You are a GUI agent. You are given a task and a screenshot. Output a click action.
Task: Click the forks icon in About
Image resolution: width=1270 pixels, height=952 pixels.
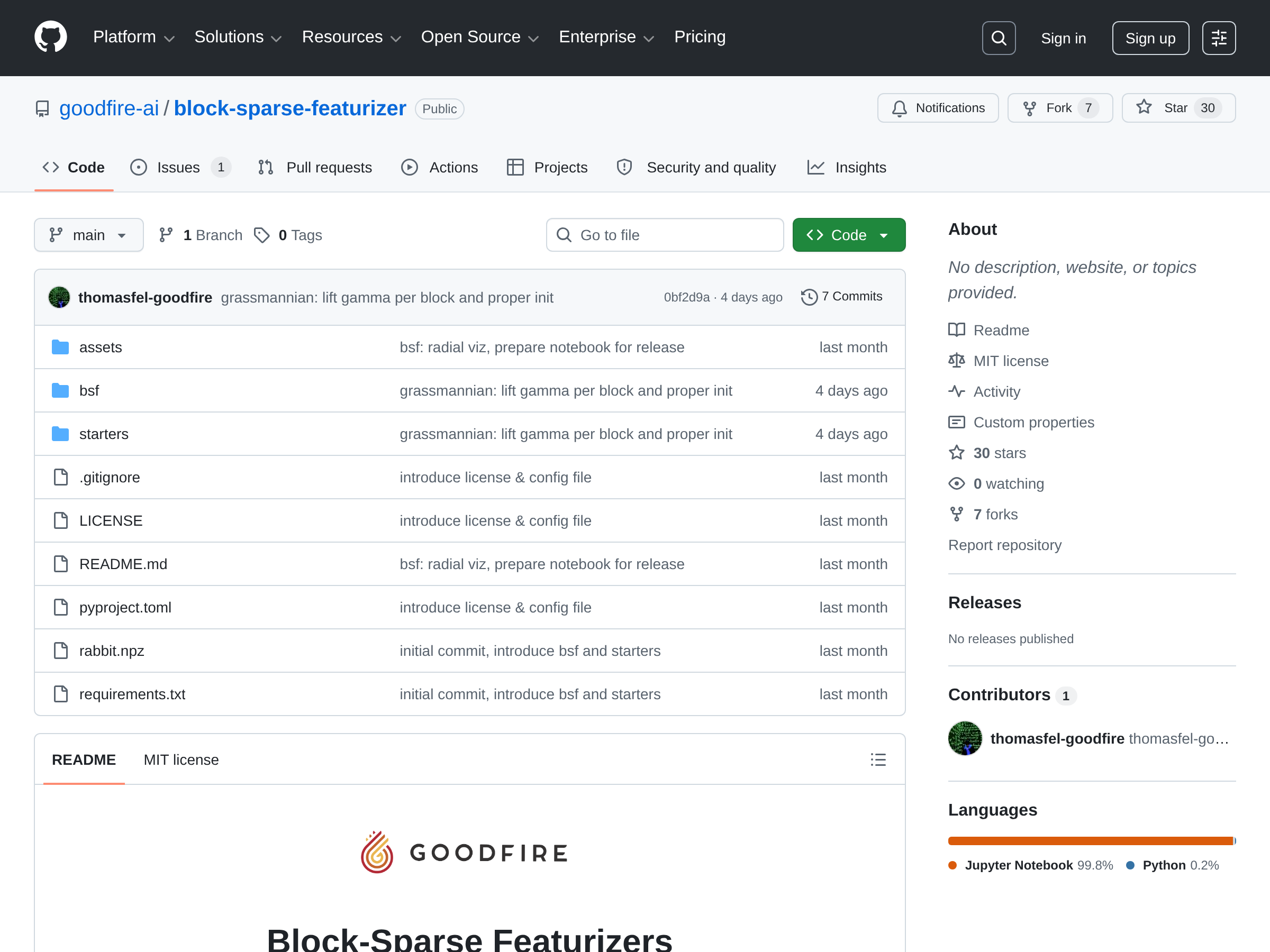(x=957, y=514)
